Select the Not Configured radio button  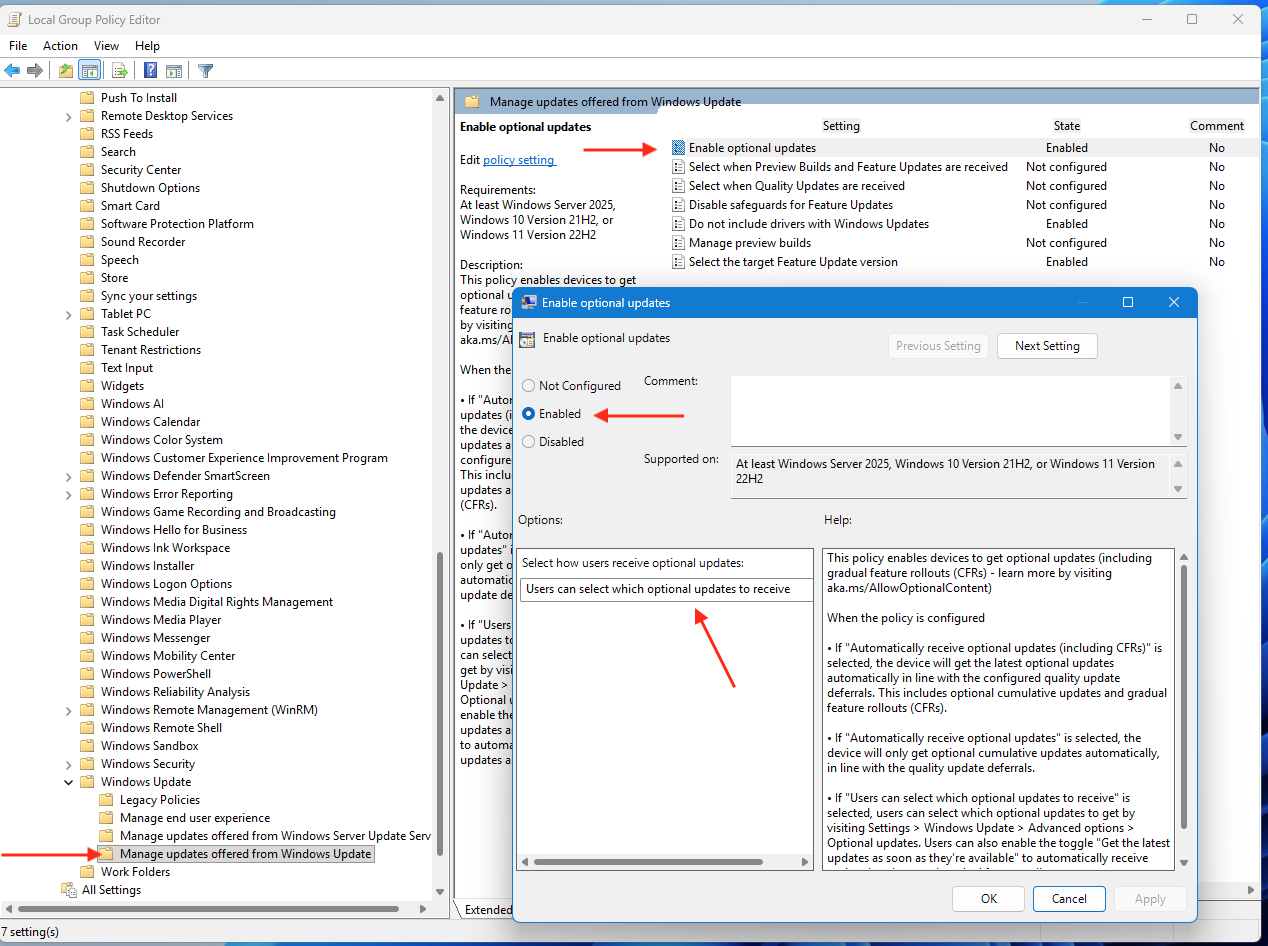click(528, 386)
